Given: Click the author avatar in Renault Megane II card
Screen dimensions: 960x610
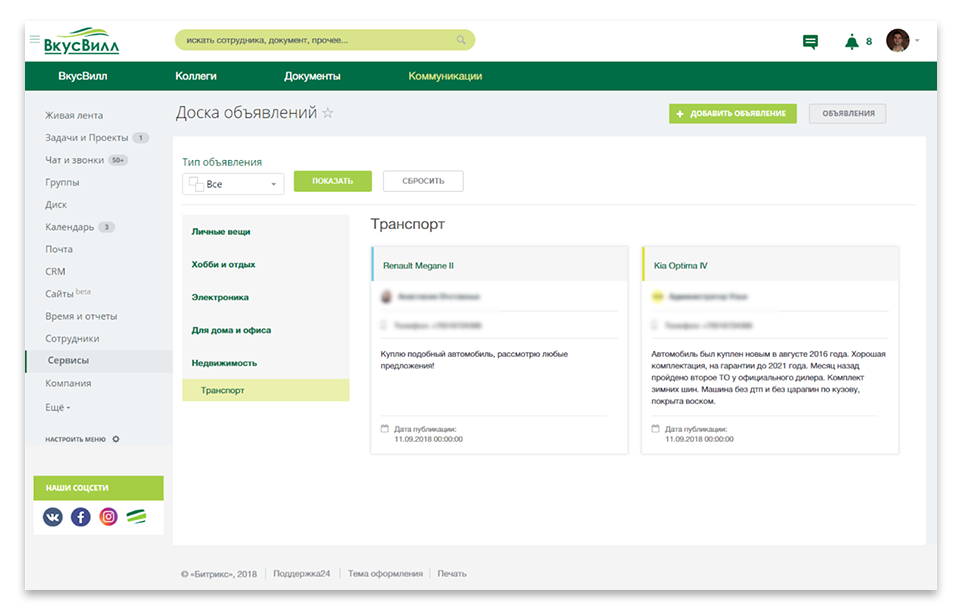Looking at the screenshot, I should tap(386, 296).
